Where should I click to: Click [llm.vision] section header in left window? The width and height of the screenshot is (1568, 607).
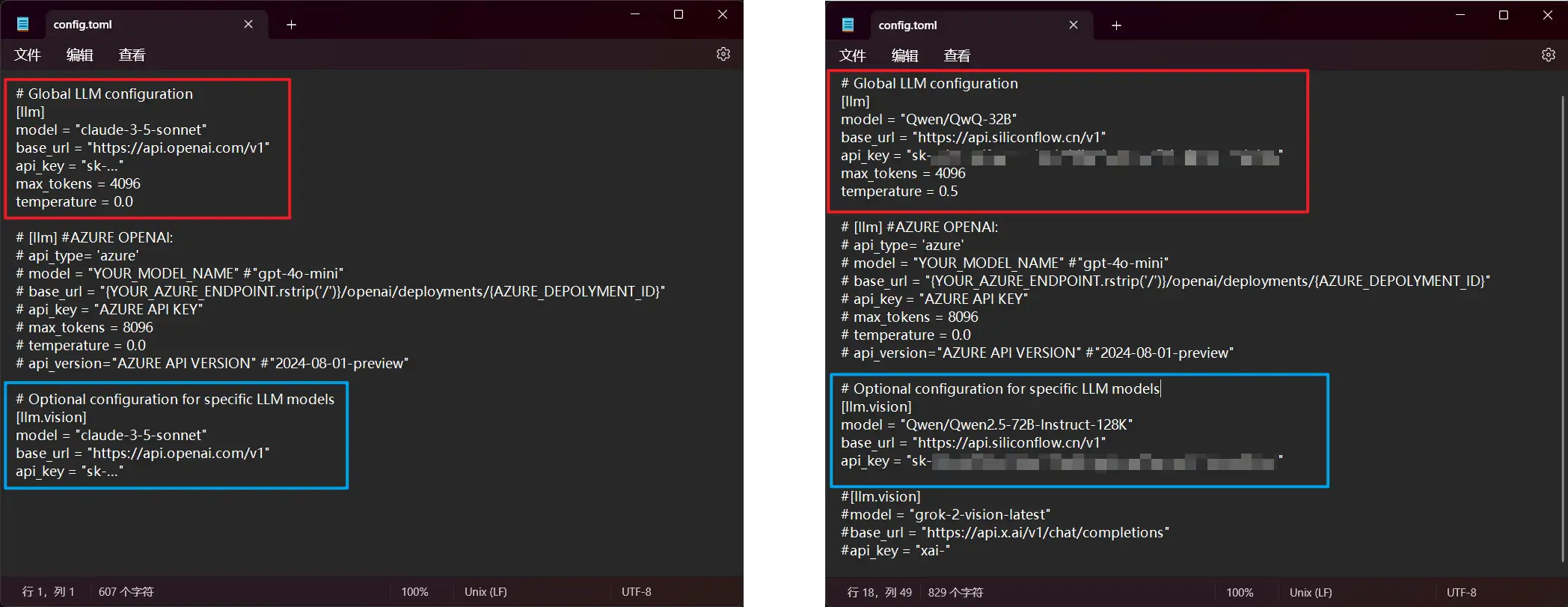point(51,417)
